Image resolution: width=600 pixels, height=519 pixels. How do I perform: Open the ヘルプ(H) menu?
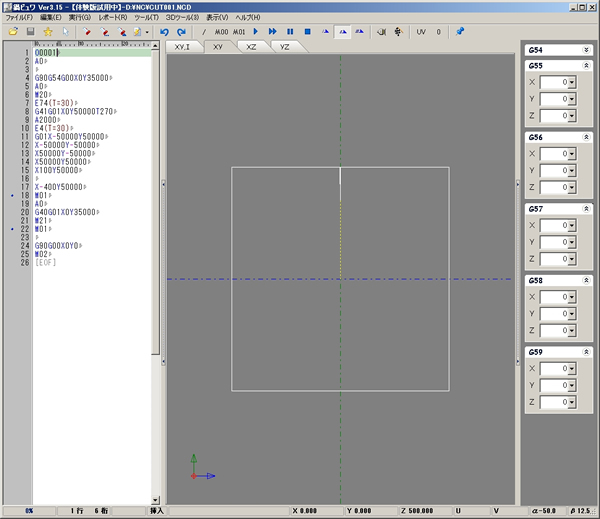point(248,17)
